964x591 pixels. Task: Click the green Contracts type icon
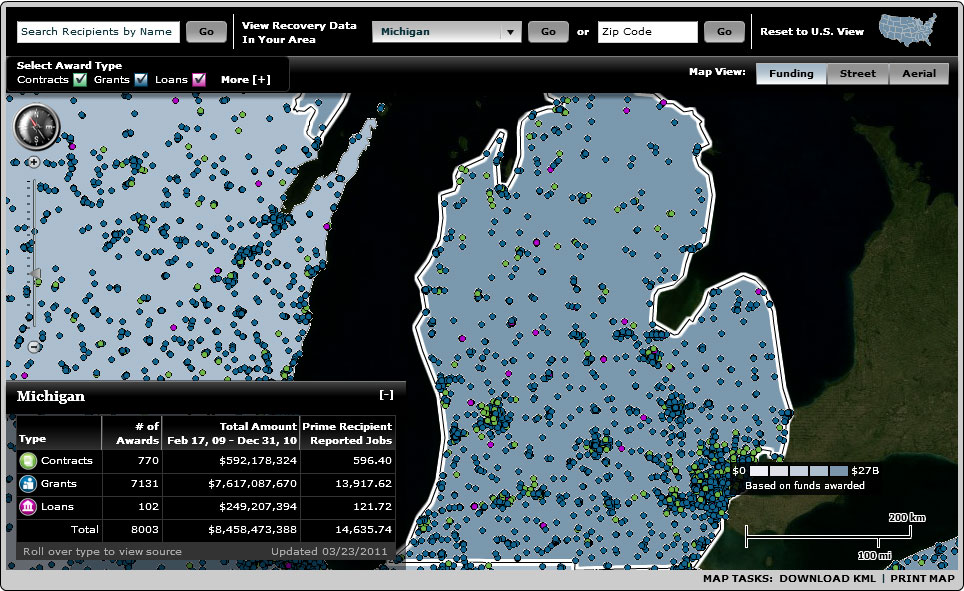coord(29,461)
